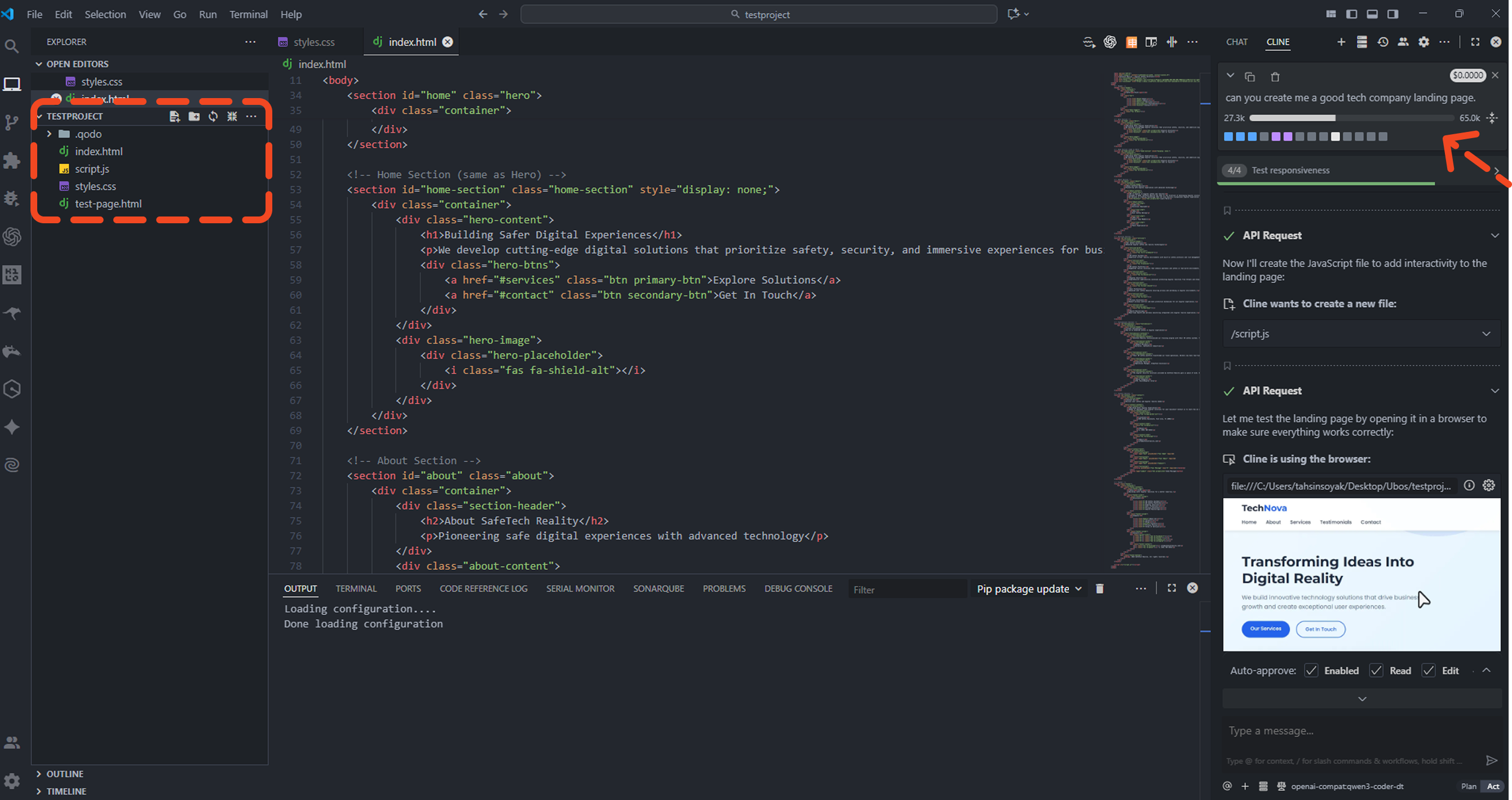Switch to the TERMINAL panel tab
The height and width of the screenshot is (800, 1512).
[356, 588]
